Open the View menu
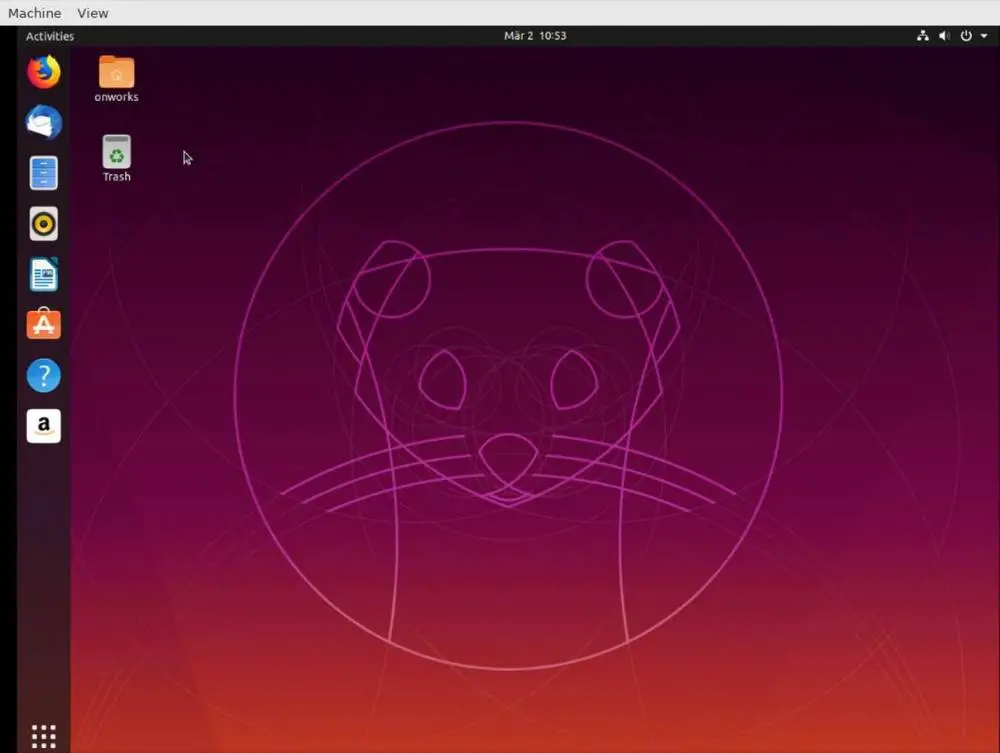Screen dimensions: 1000x753 (x=92, y=13)
